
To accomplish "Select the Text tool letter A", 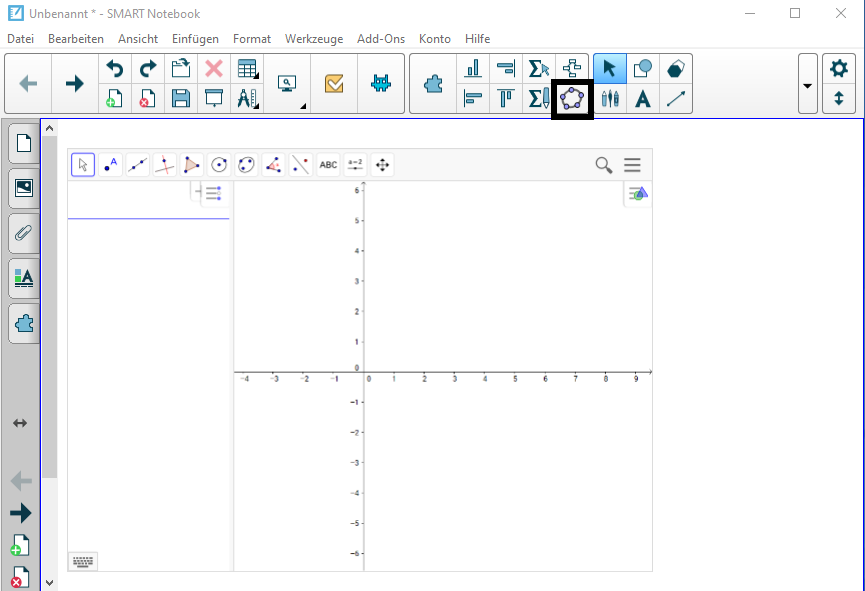I will [x=643, y=99].
